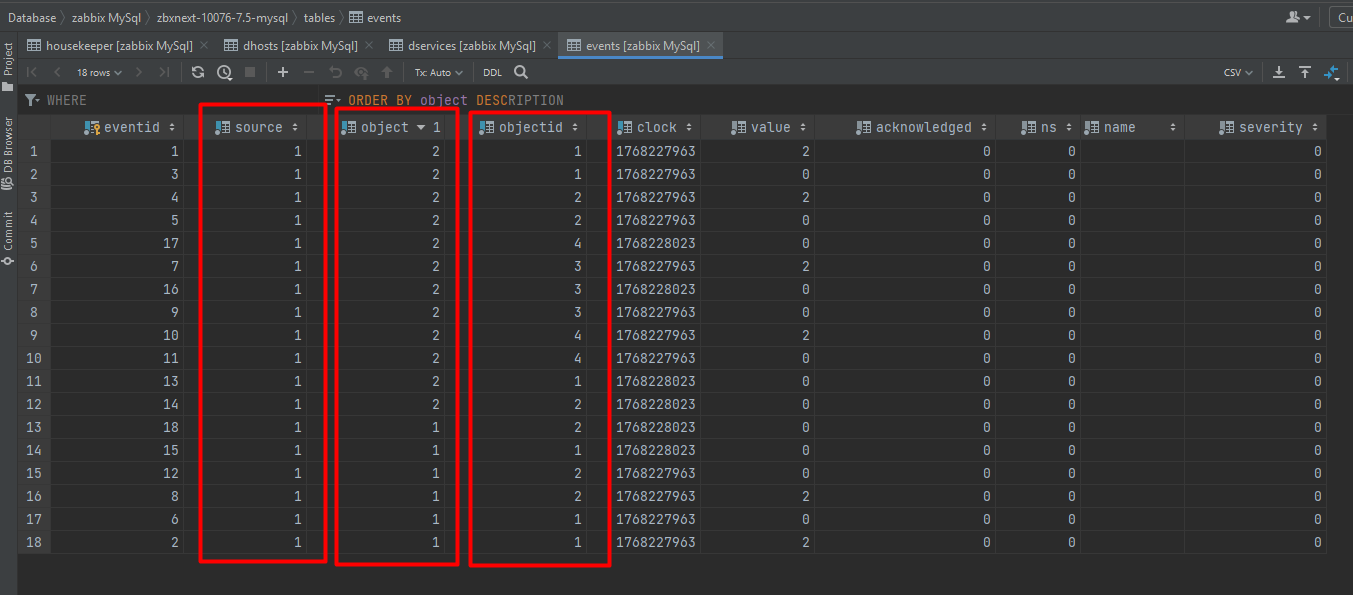Toggle the Commit side panel

(8, 236)
